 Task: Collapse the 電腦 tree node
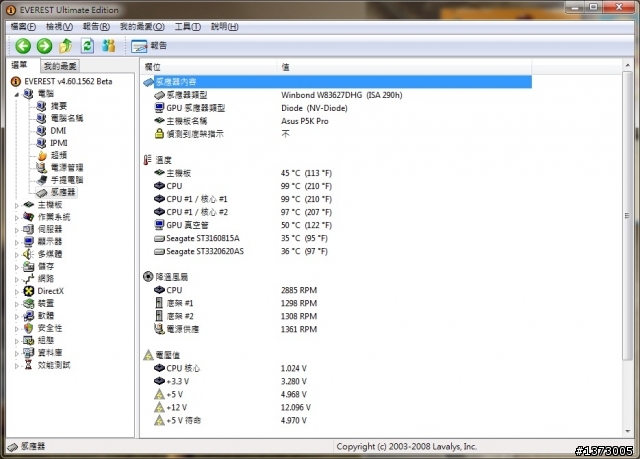pos(17,94)
